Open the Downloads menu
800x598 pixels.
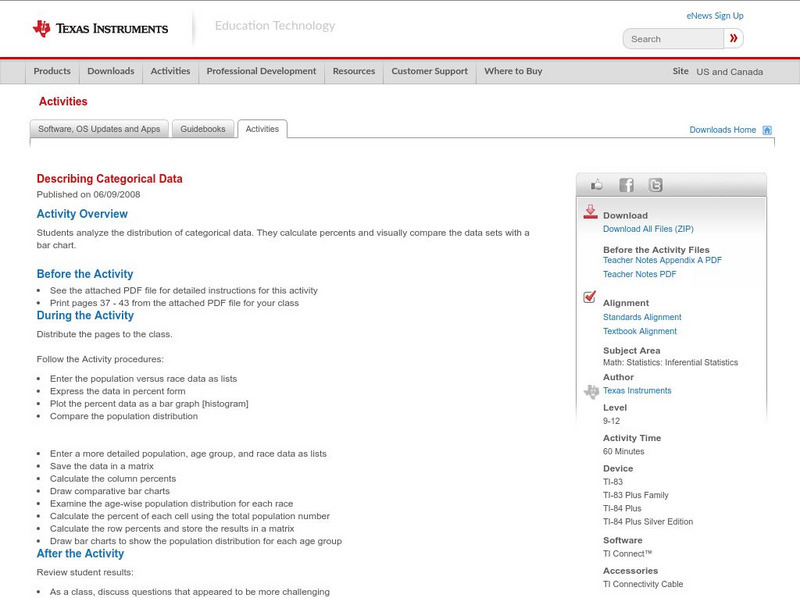click(111, 71)
